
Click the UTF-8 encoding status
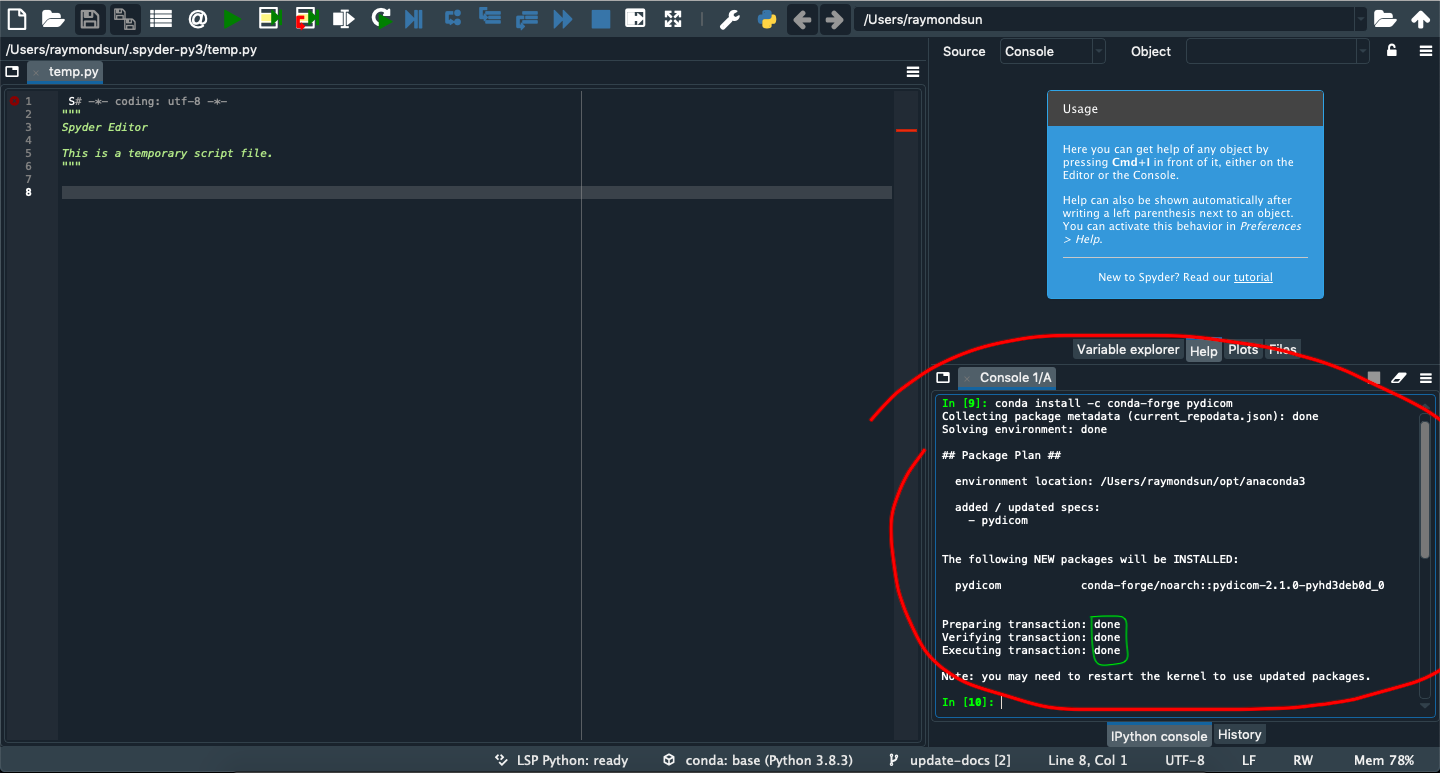(x=1185, y=760)
